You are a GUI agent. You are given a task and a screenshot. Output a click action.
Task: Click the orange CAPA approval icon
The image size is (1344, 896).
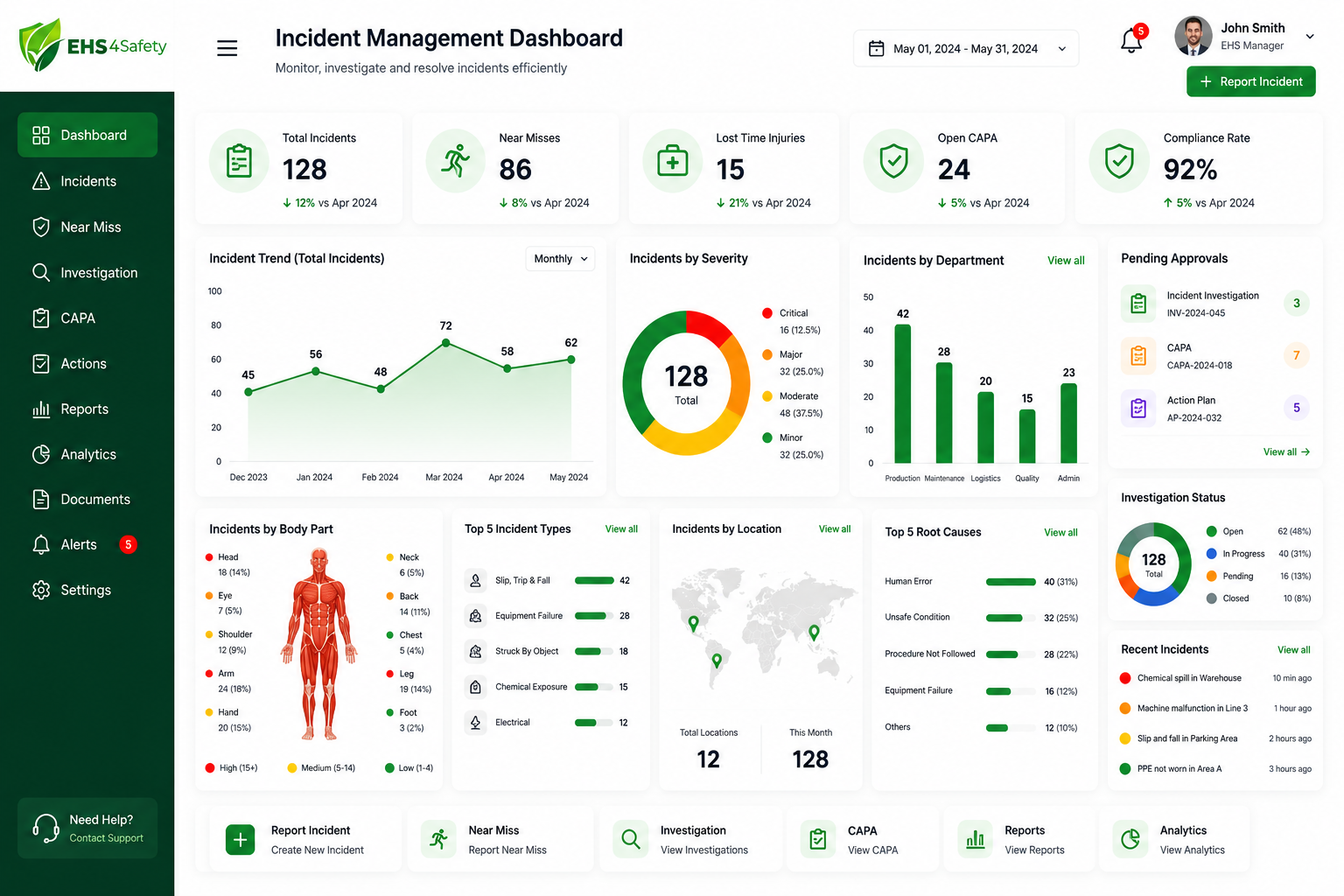point(1138,356)
